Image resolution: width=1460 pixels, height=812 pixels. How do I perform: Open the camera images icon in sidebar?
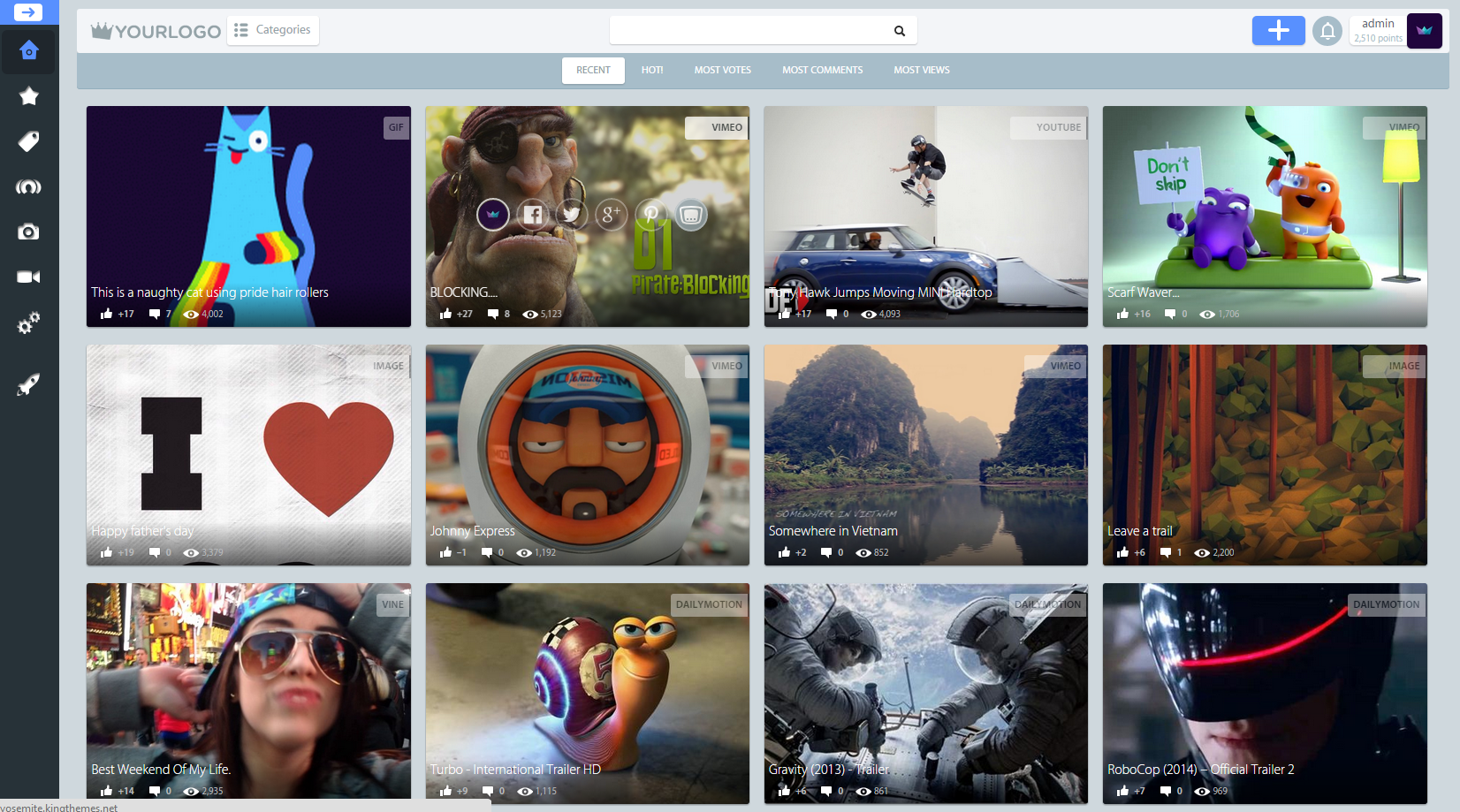(28, 231)
